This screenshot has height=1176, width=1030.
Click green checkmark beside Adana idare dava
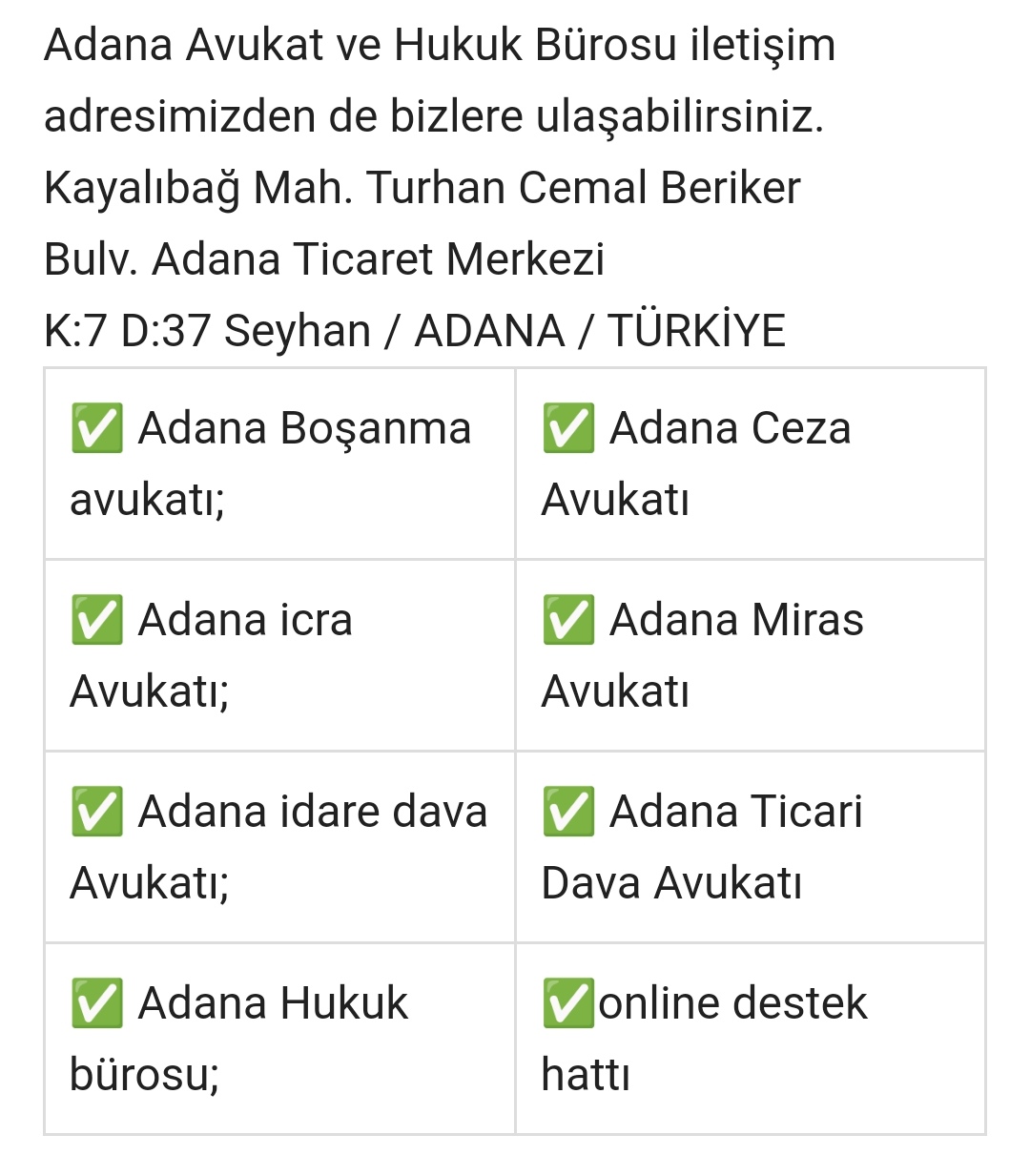(96, 812)
